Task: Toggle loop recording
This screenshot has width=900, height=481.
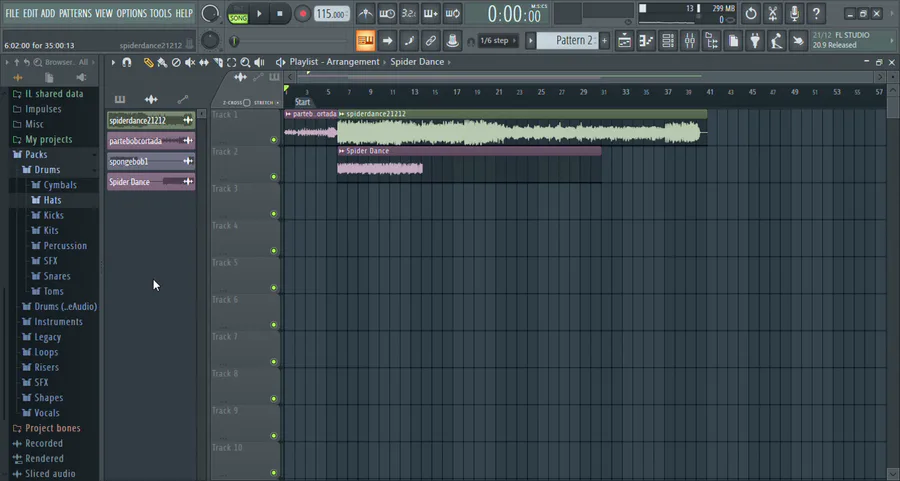Action: [452, 14]
